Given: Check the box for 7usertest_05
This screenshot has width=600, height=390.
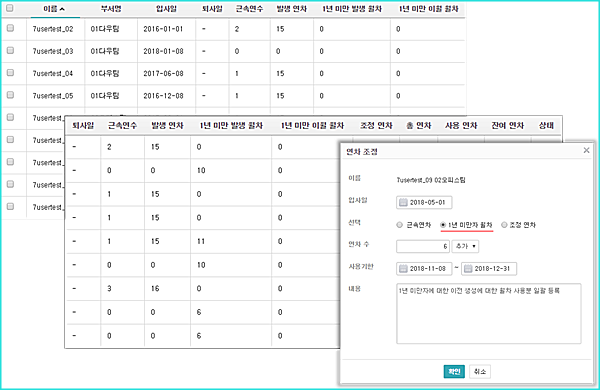Looking at the screenshot, I should pos(10,95).
